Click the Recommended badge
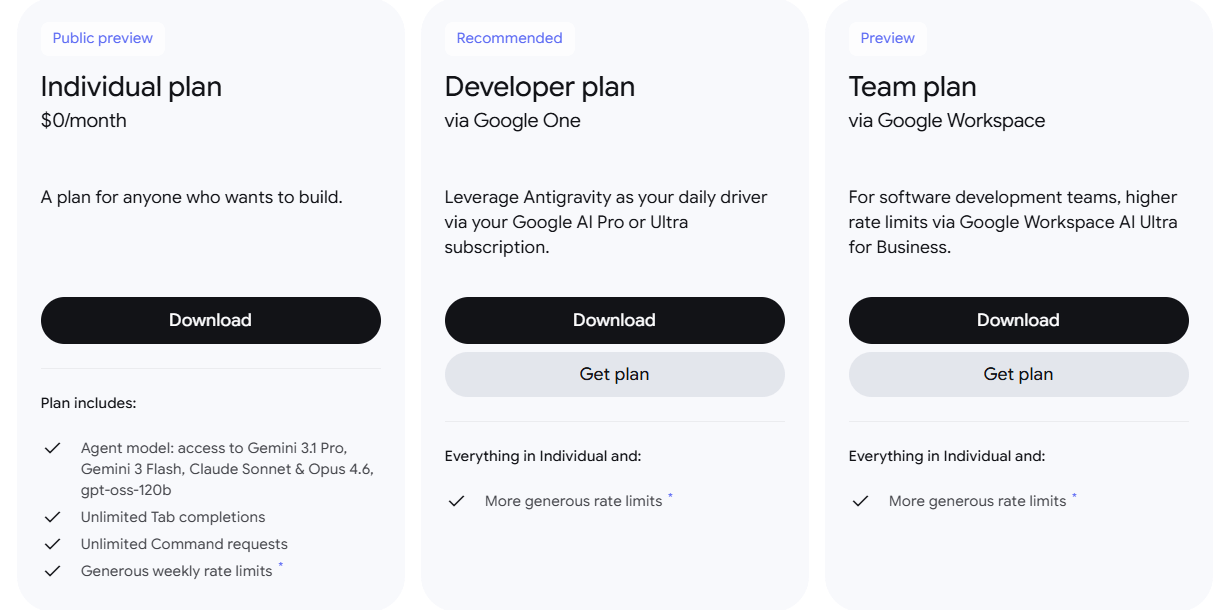 click(509, 38)
